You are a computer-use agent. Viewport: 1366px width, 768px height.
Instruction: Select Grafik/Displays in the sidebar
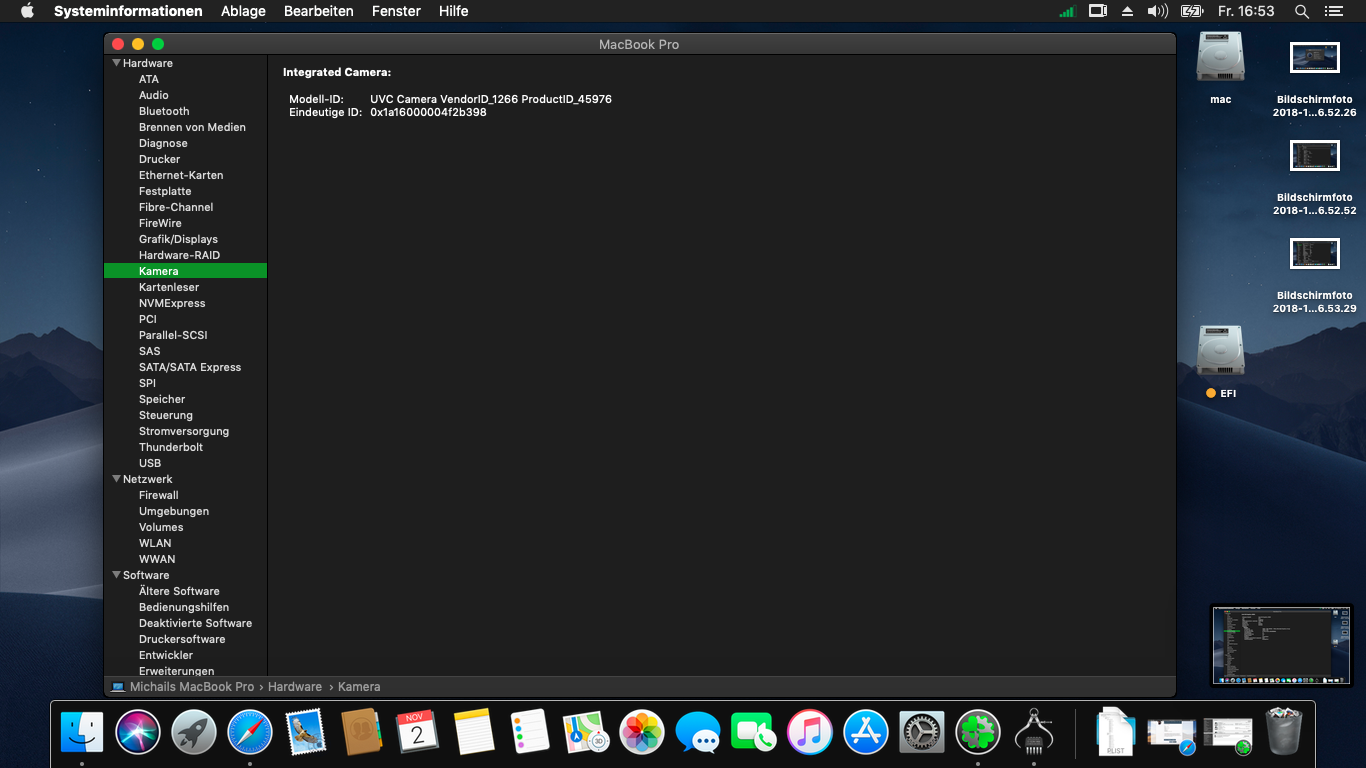(178, 239)
